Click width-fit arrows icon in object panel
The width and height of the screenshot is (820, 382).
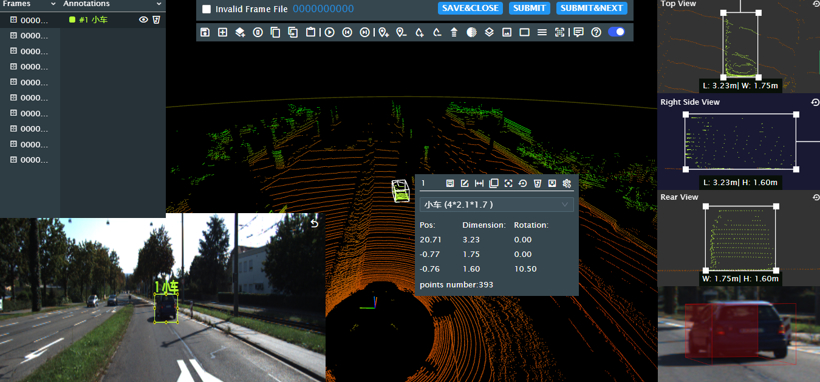[x=479, y=183]
